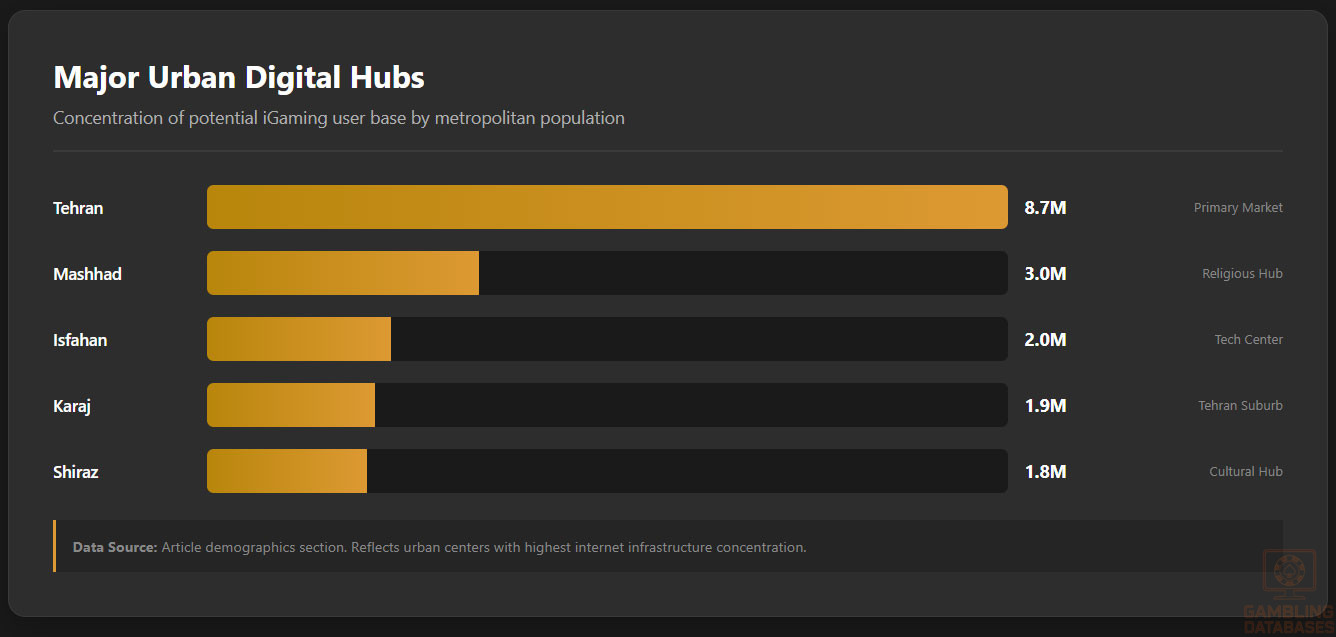
Task: Click the Cultural Hub tag
Action: coord(1245,472)
